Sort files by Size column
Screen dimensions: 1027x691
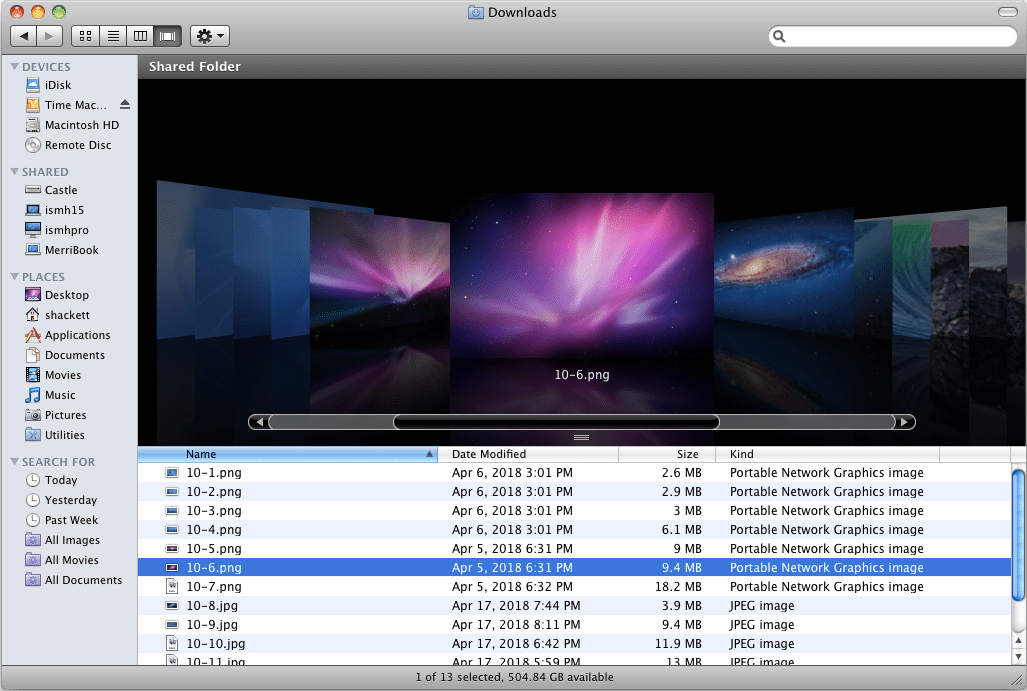tap(687, 453)
